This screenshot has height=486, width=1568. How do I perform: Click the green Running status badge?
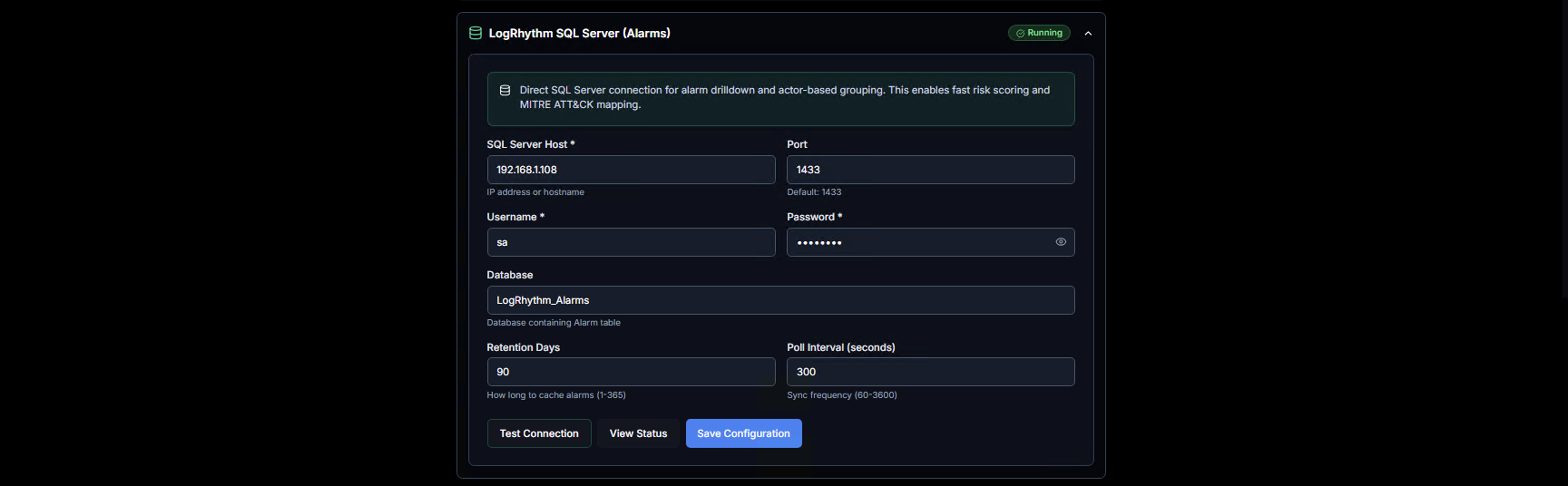pyautogui.click(x=1039, y=33)
